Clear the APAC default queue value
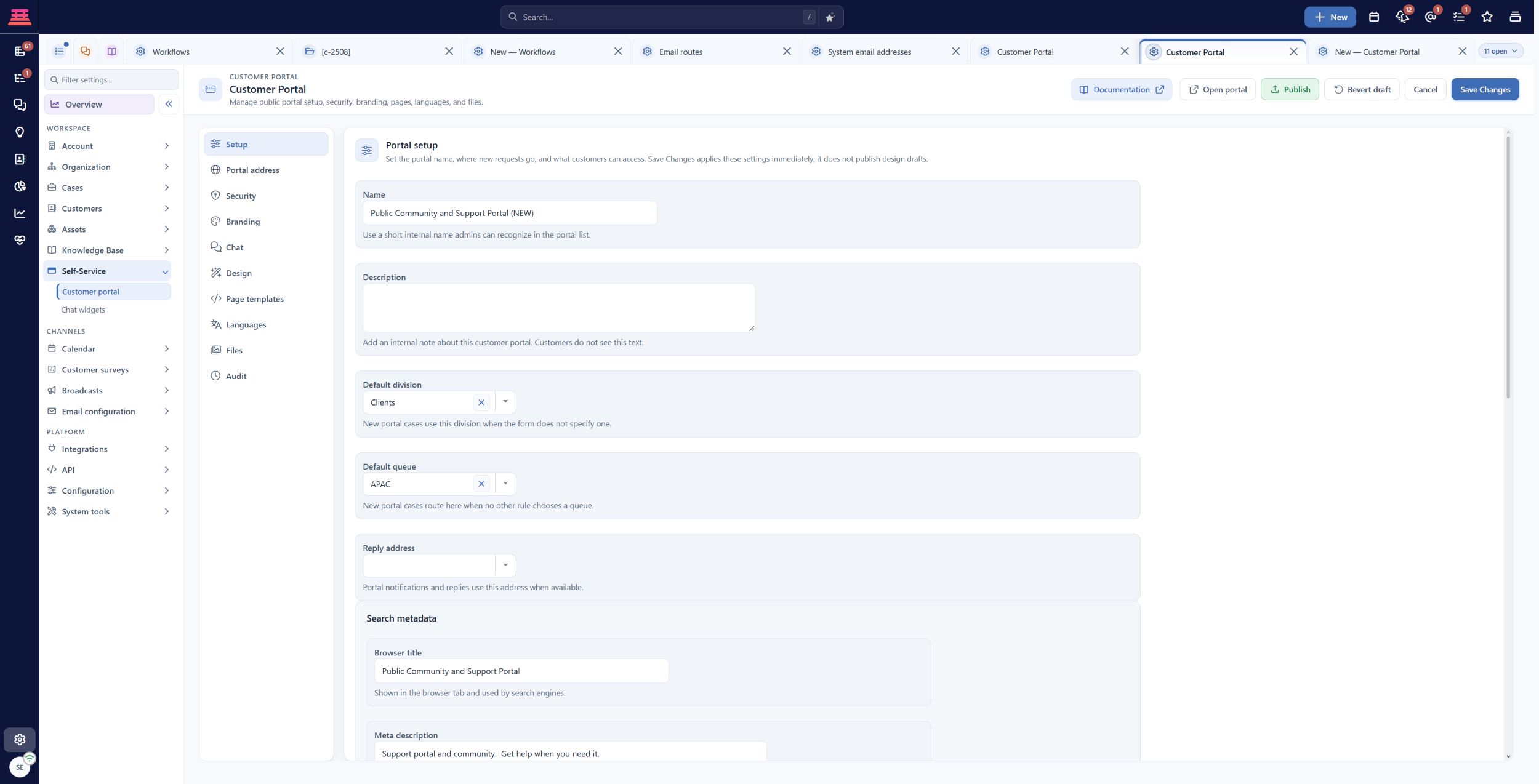 tap(481, 484)
